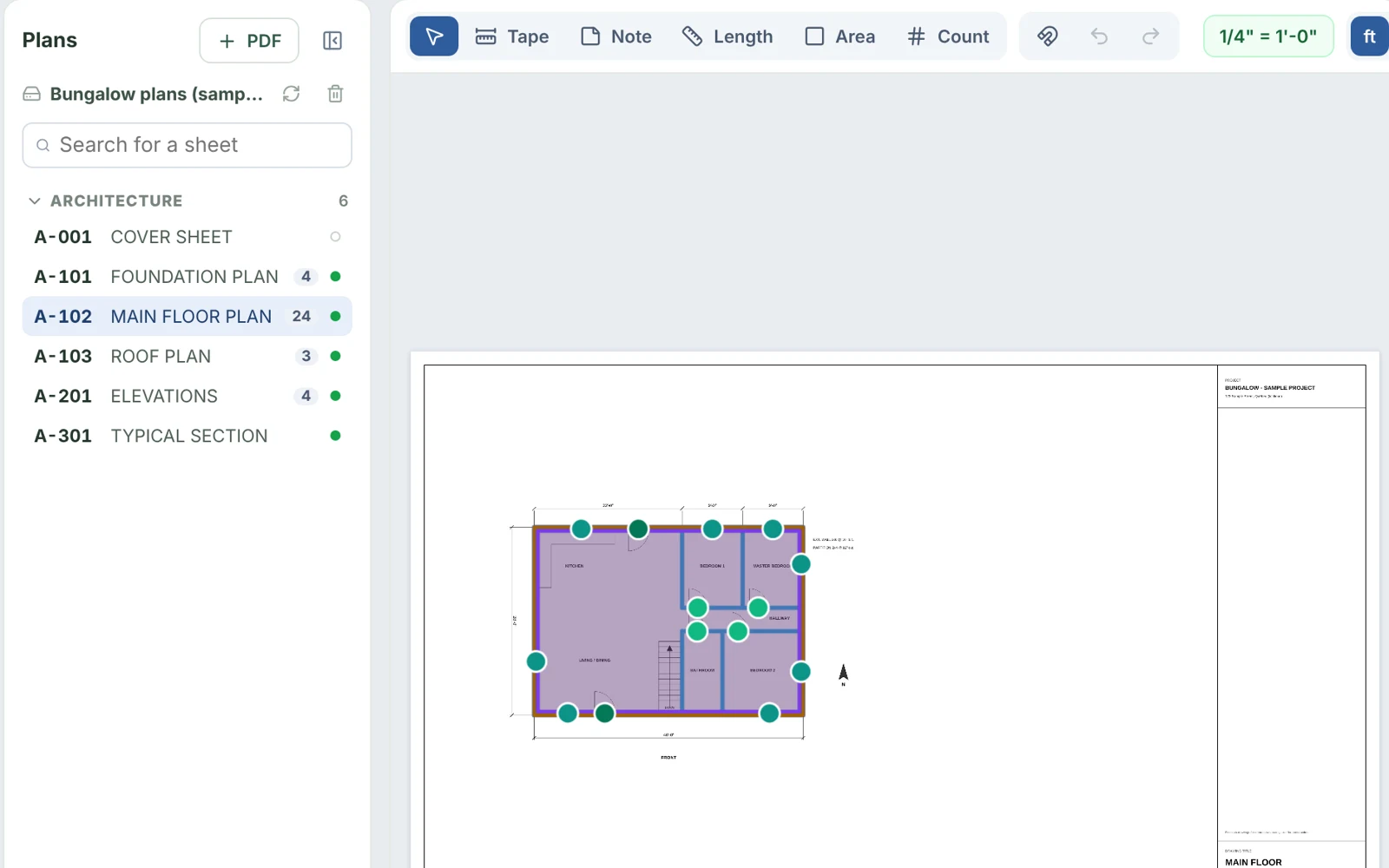This screenshot has height=868, width=1389.
Task: Open the drawing scale 1/4" = 1'-0"
Action: coord(1268,36)
